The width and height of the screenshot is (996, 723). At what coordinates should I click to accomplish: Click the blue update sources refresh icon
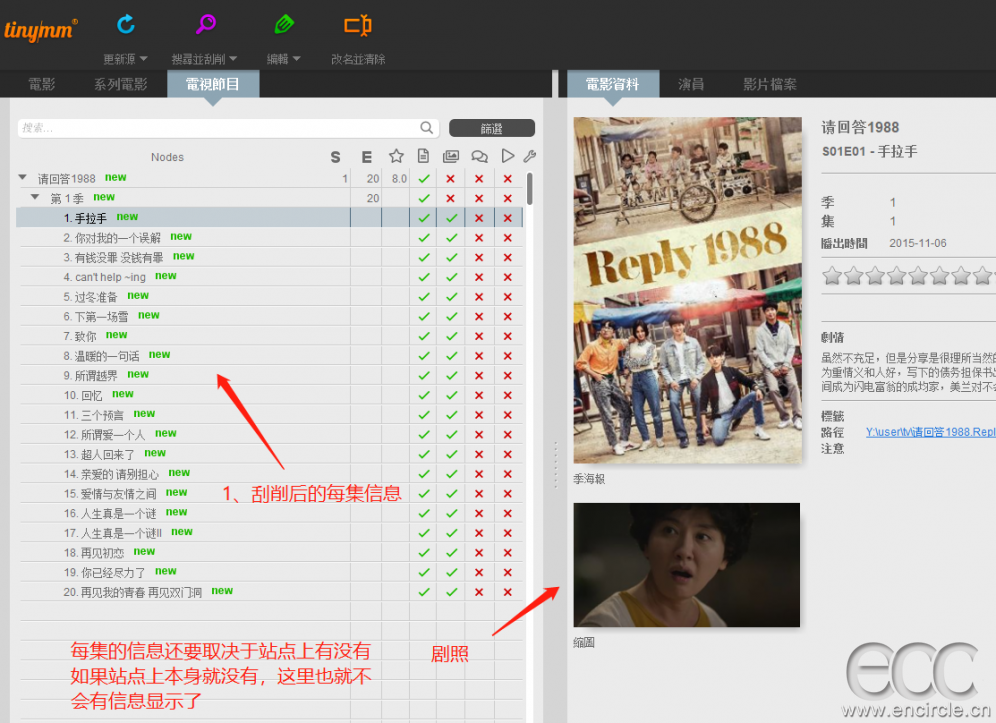pyautogui.click(x=126, y=24)
